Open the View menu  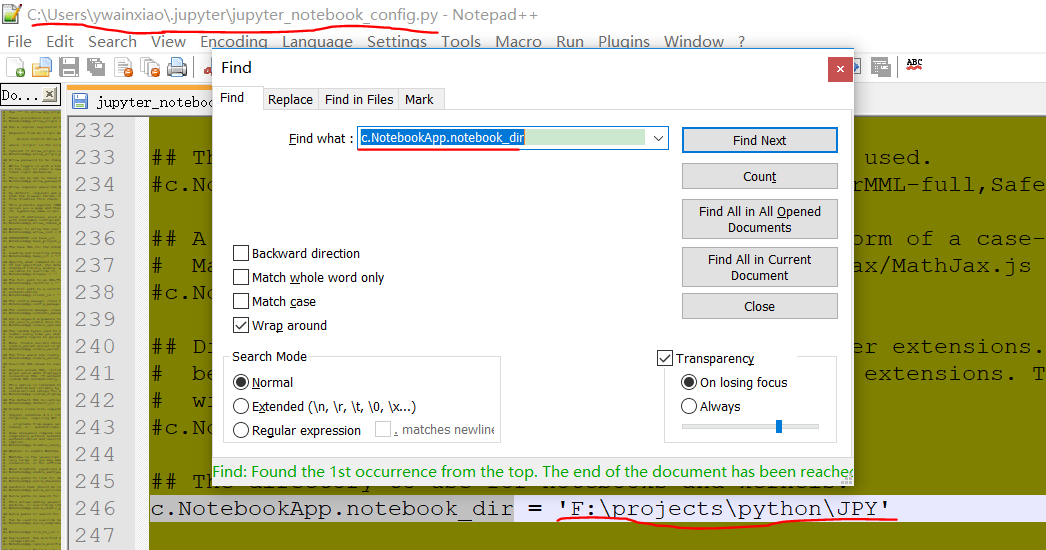tap(168, 41)
